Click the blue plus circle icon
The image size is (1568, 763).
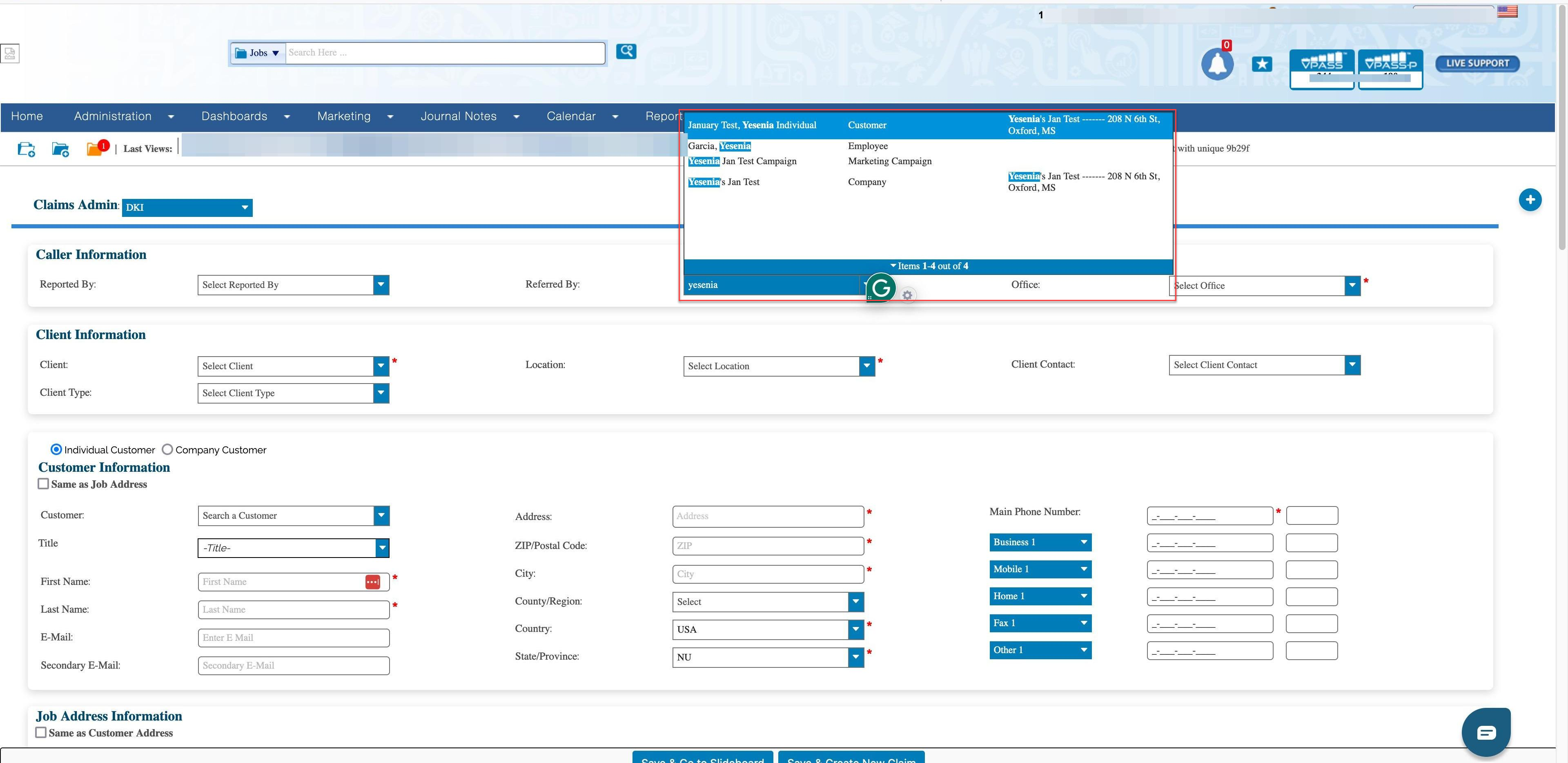click(1530, 200)
